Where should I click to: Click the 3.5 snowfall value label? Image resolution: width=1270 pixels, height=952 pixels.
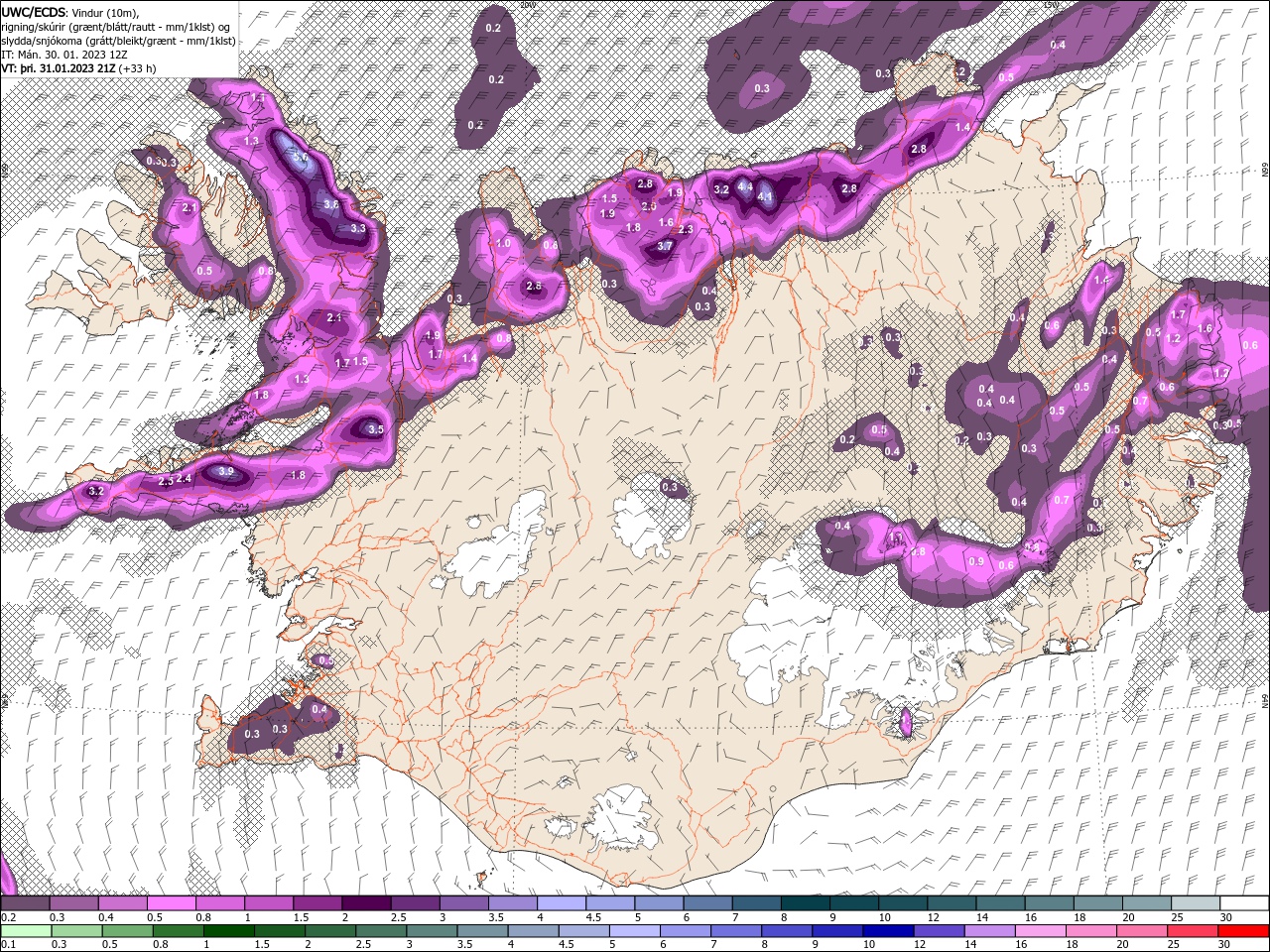click(x=375, y=429)
